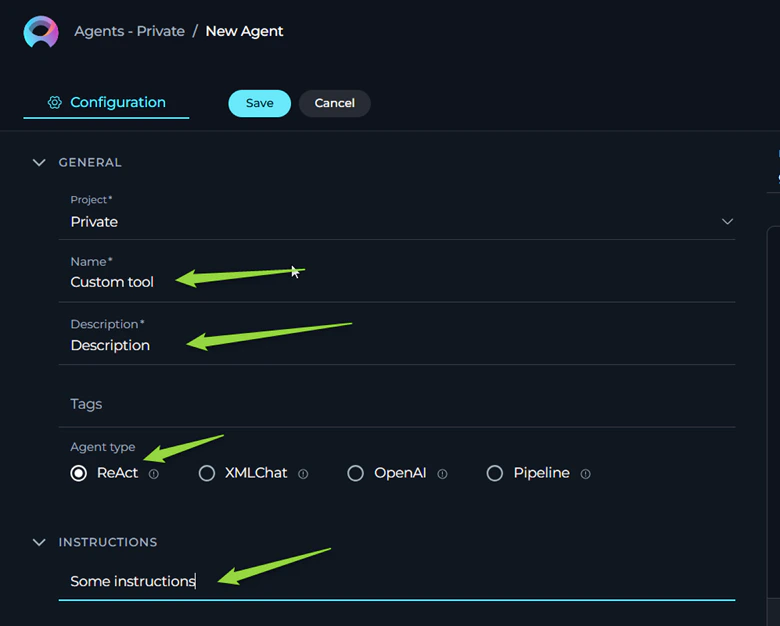
Task: Click the Private project value
Action: click(x=94, y=221)
